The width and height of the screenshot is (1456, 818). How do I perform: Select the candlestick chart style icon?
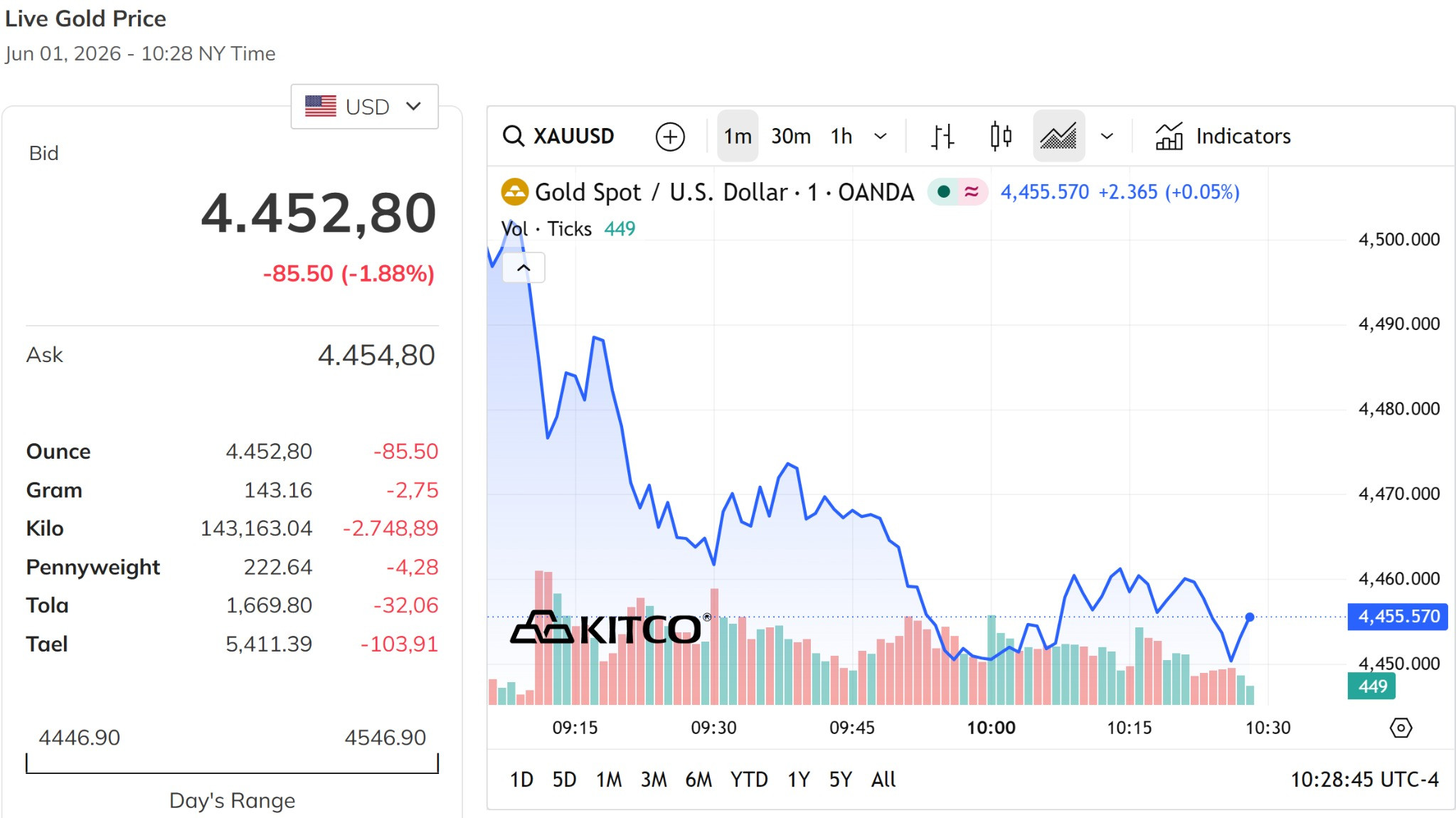tap(1001, 136)
